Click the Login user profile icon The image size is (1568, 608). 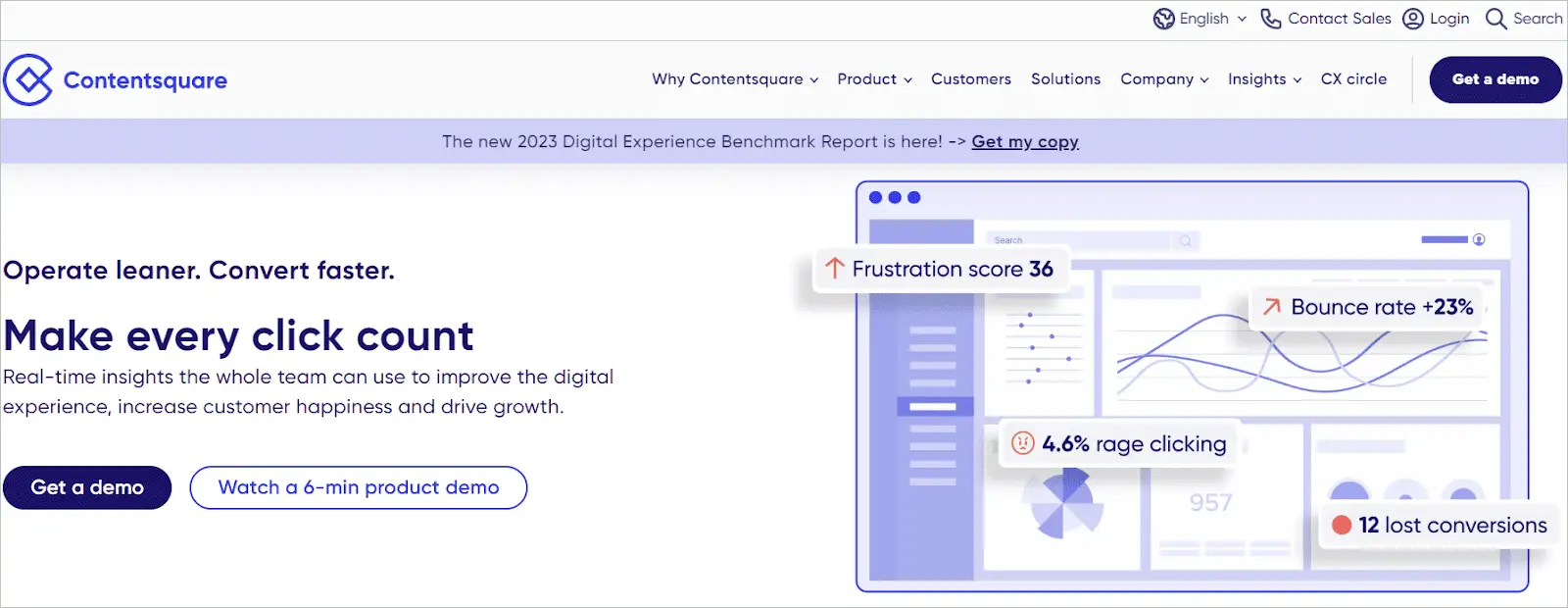click(1412, 19)
